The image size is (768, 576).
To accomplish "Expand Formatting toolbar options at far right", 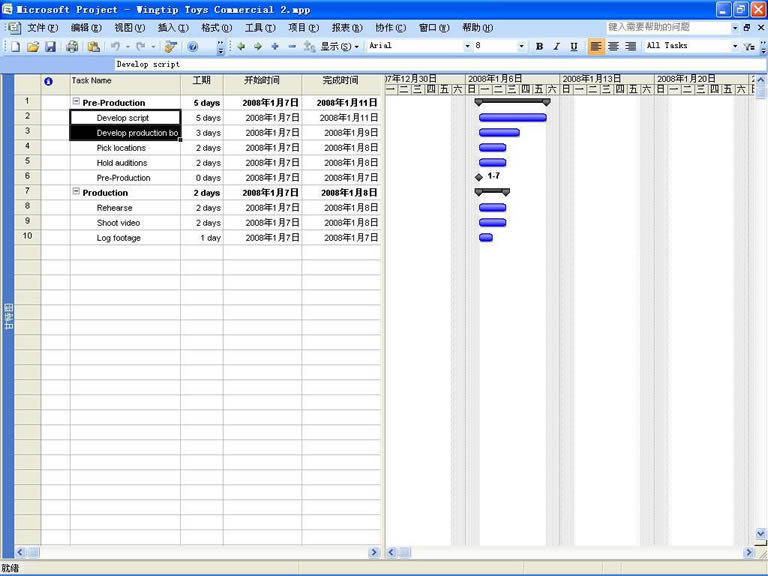I will [763, 47].
